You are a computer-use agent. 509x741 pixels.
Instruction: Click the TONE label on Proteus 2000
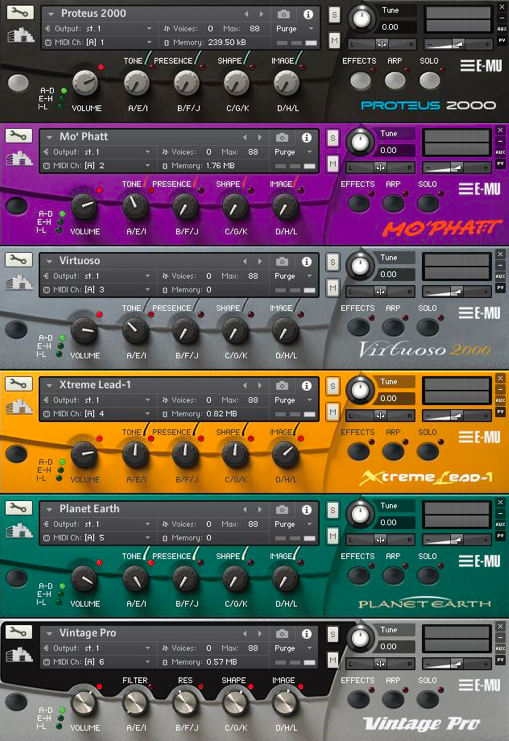point(133,61)
